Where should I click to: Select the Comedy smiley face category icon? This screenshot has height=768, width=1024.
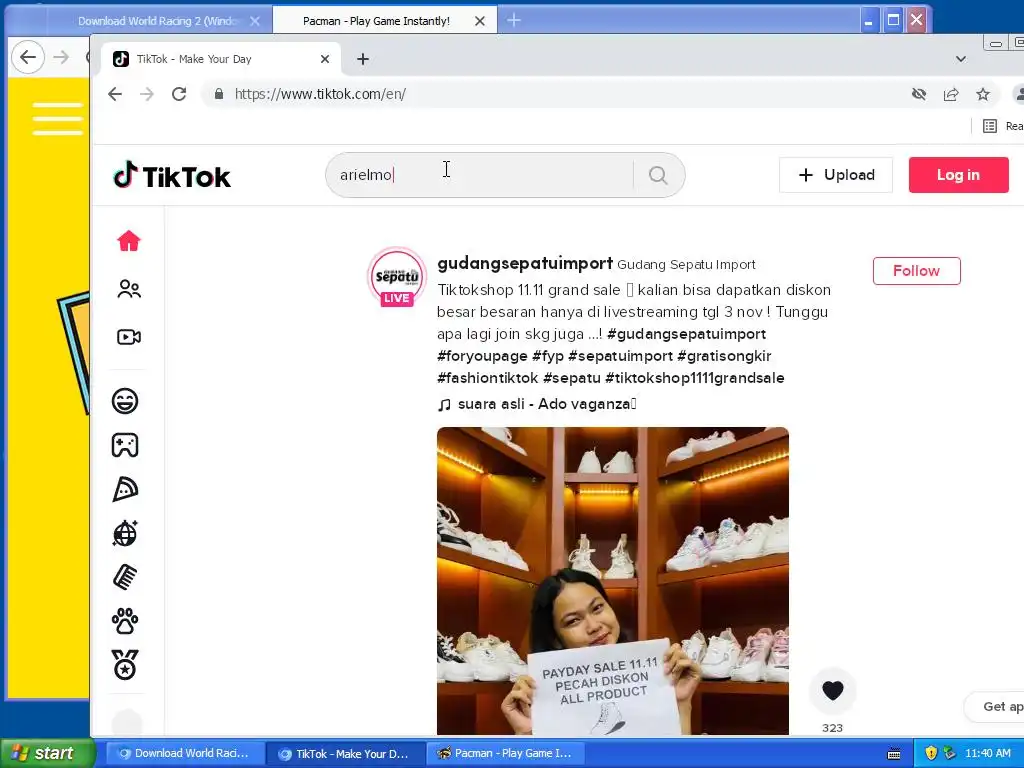point(125,401)
